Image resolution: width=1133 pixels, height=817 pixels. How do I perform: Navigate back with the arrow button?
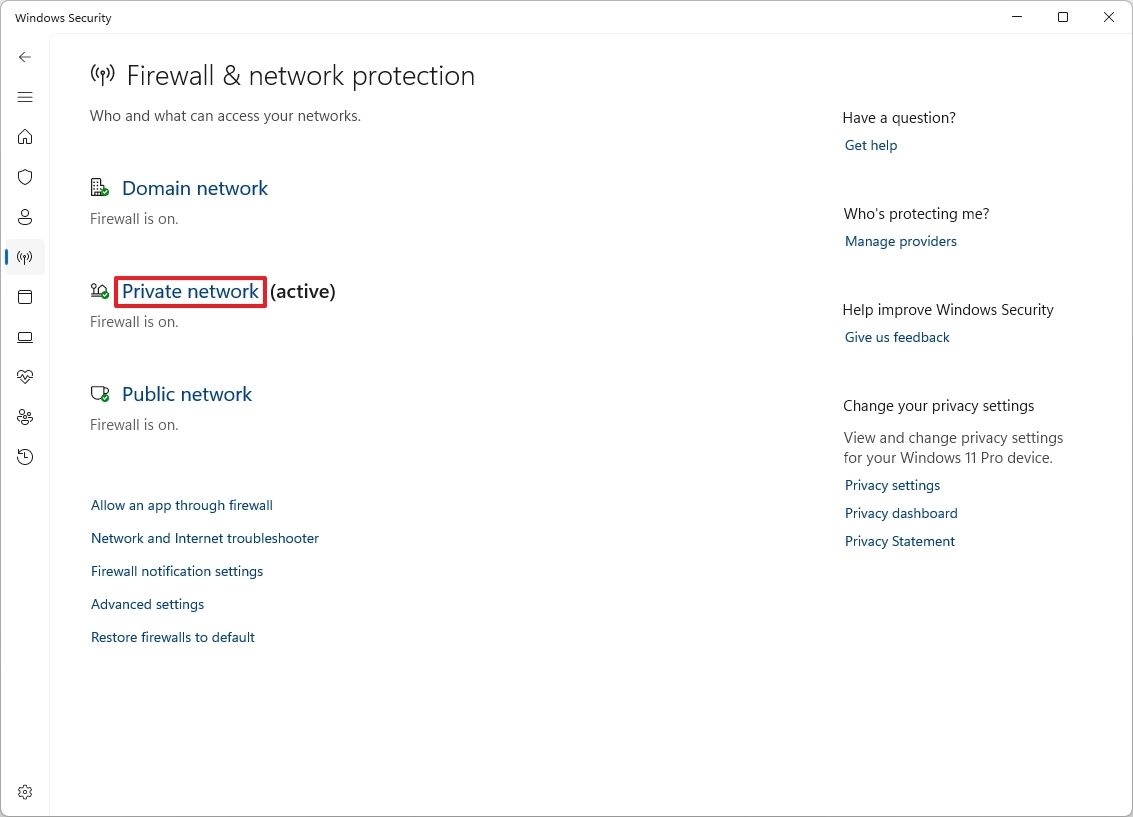coord(24,57)
